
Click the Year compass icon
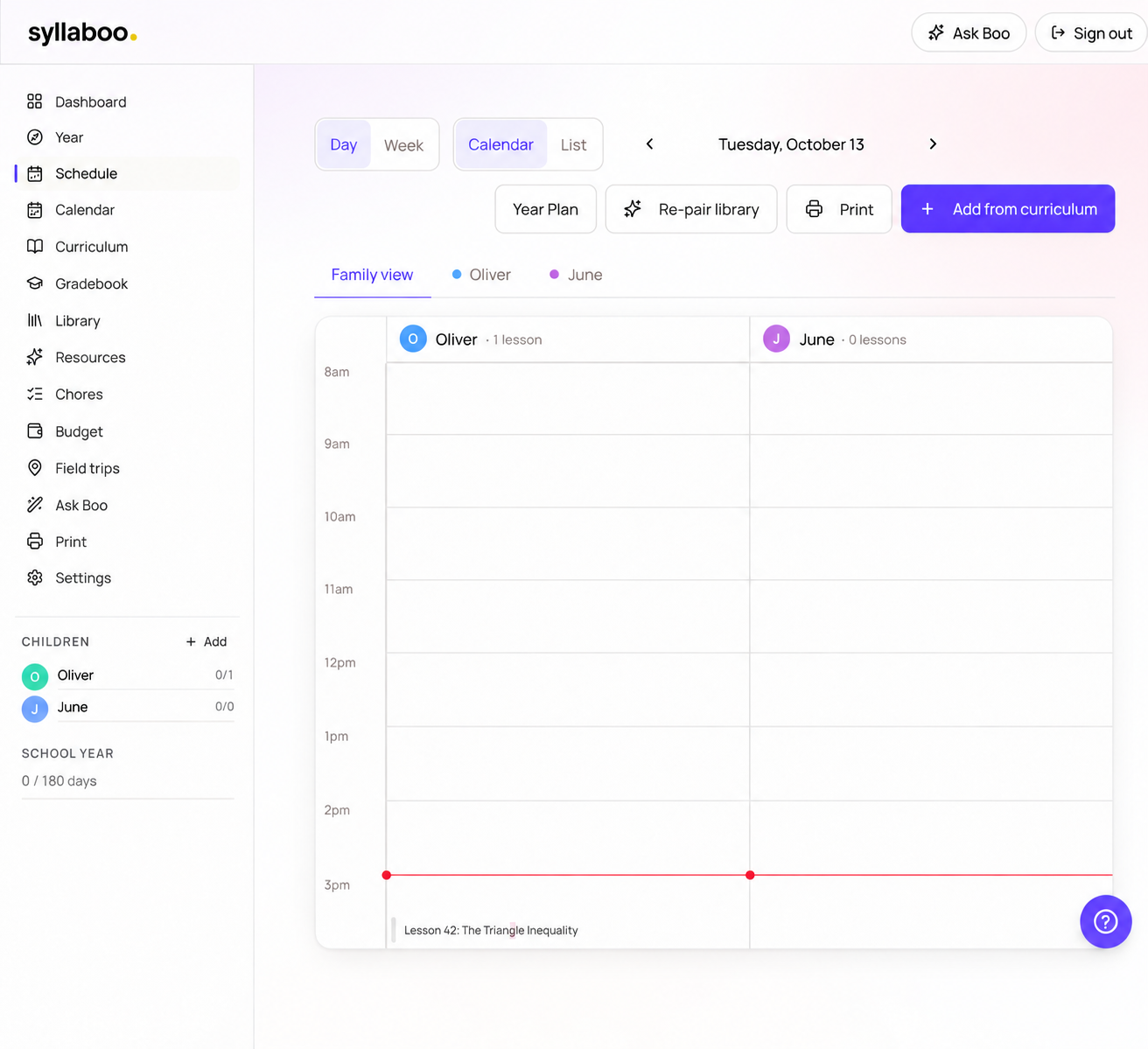pos(35,137)
